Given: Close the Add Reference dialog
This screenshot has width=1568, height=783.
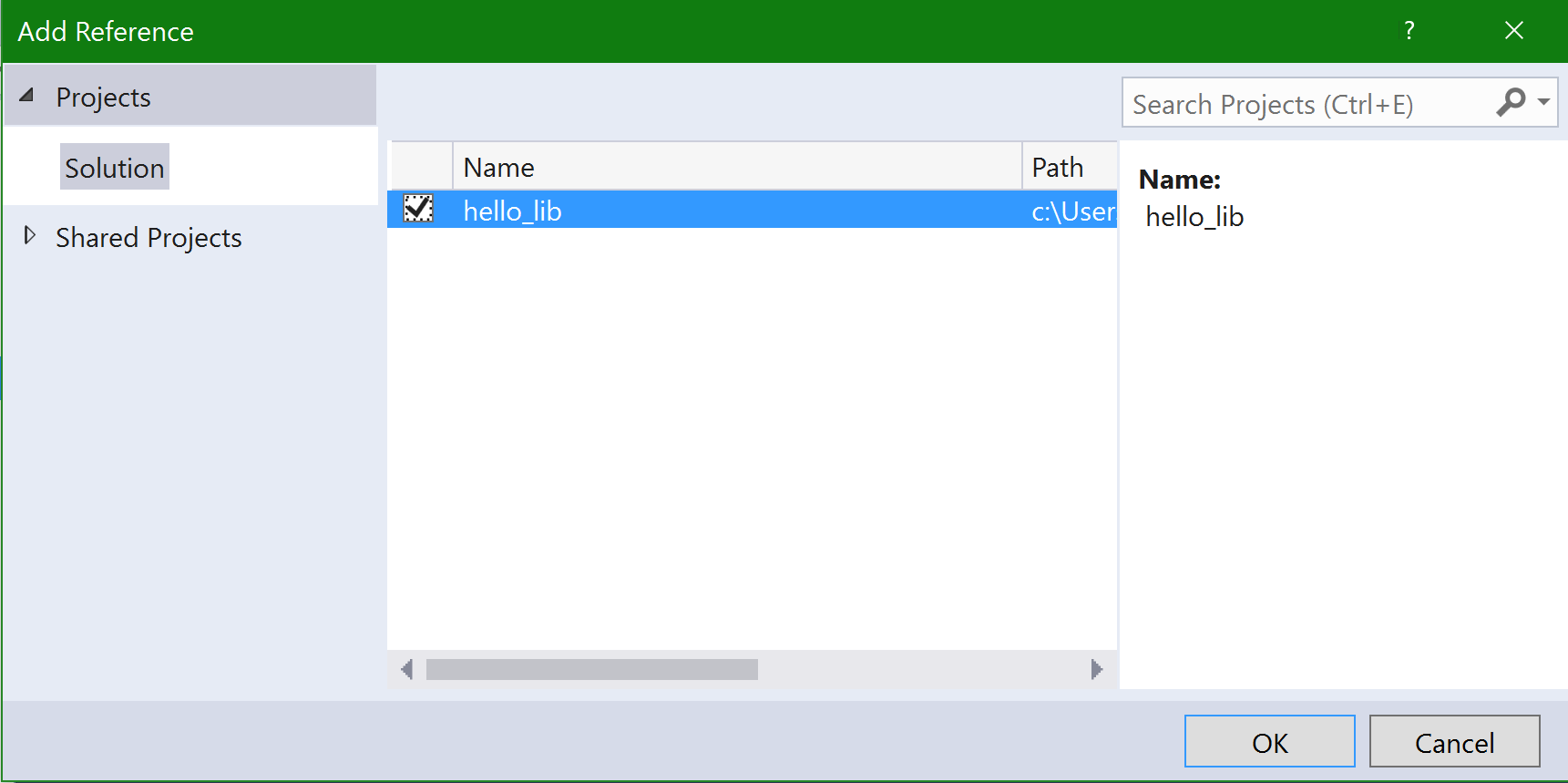Looking at the screenshot, I should click(x=1513, y=31).
